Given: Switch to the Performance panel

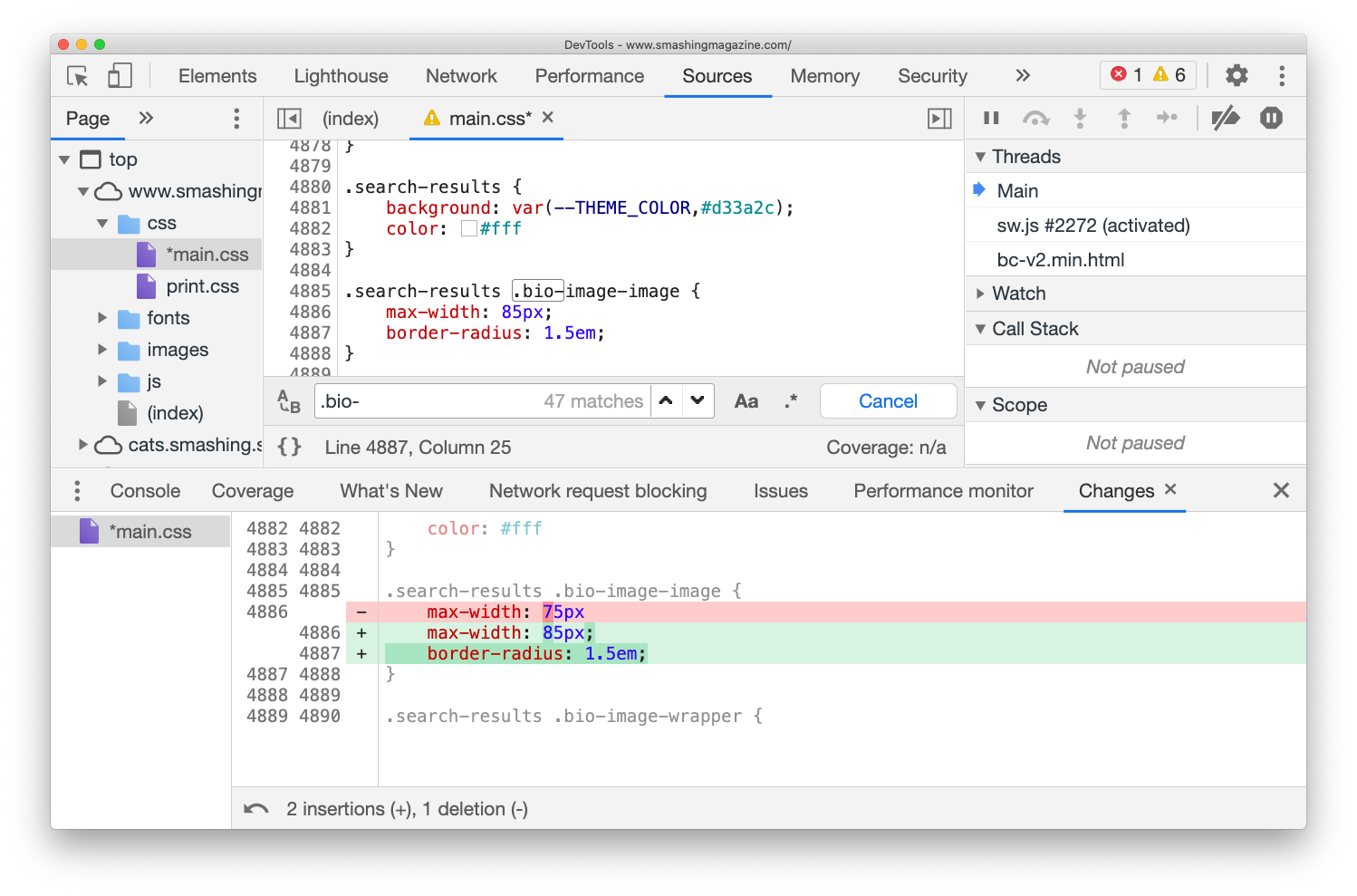Looking at the screenshot, I should click(590, 76).
